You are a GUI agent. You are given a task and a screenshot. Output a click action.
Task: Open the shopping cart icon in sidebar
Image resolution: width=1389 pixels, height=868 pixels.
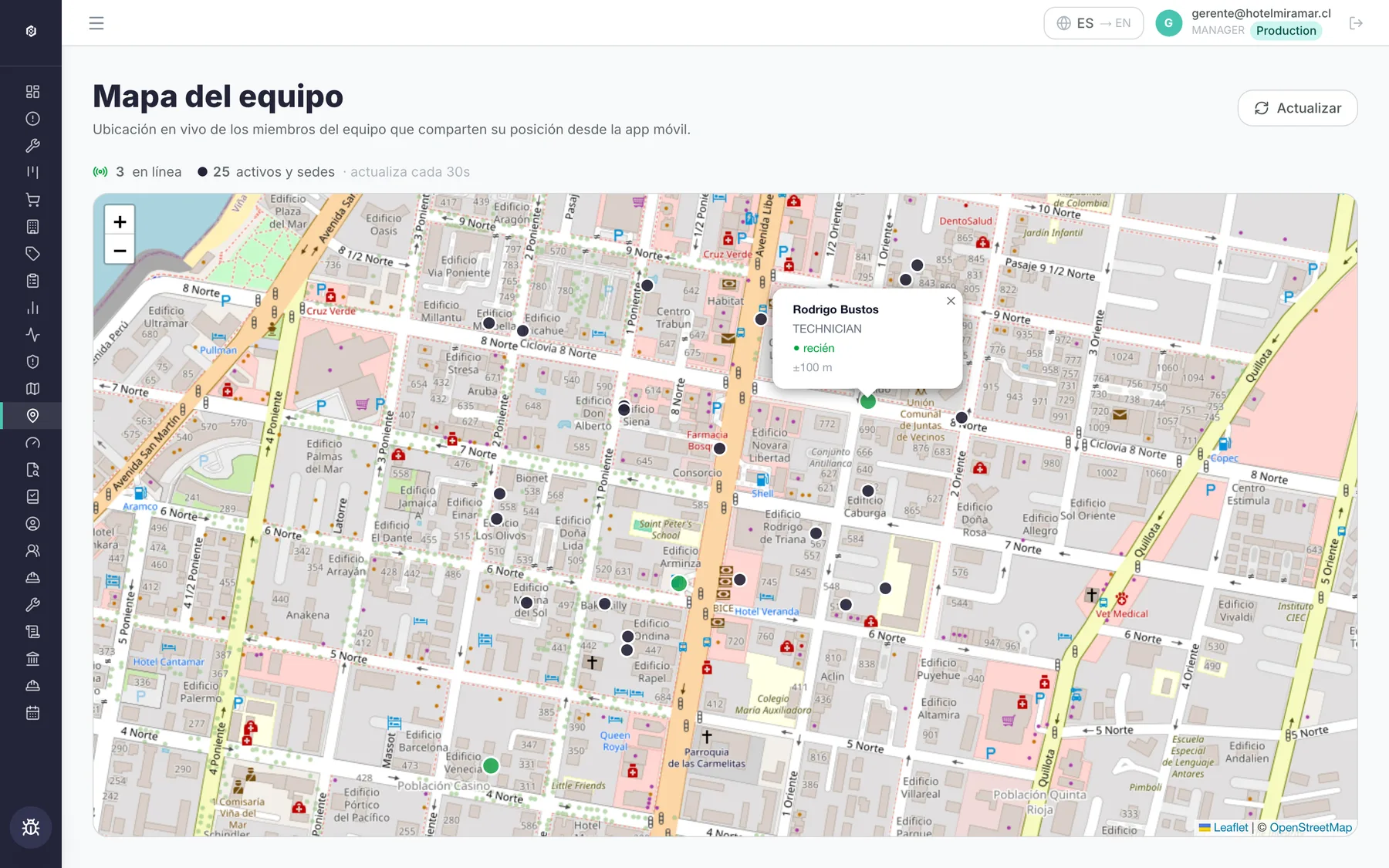32,200
